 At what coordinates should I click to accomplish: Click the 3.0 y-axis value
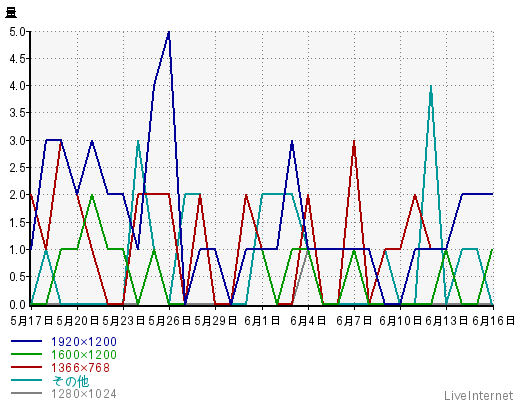tap(17, 141)
